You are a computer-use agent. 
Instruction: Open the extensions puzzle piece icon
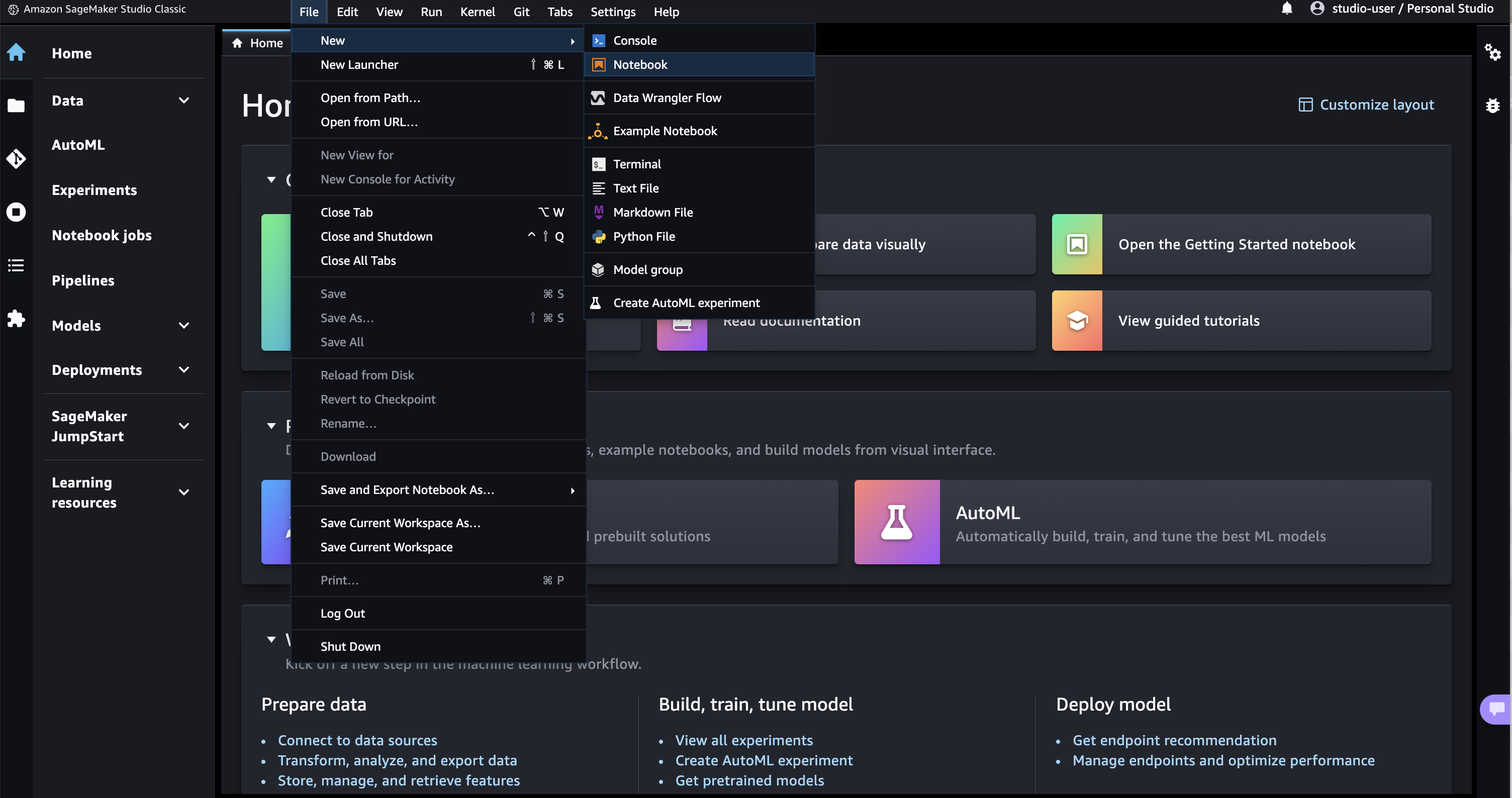[16, 319]
